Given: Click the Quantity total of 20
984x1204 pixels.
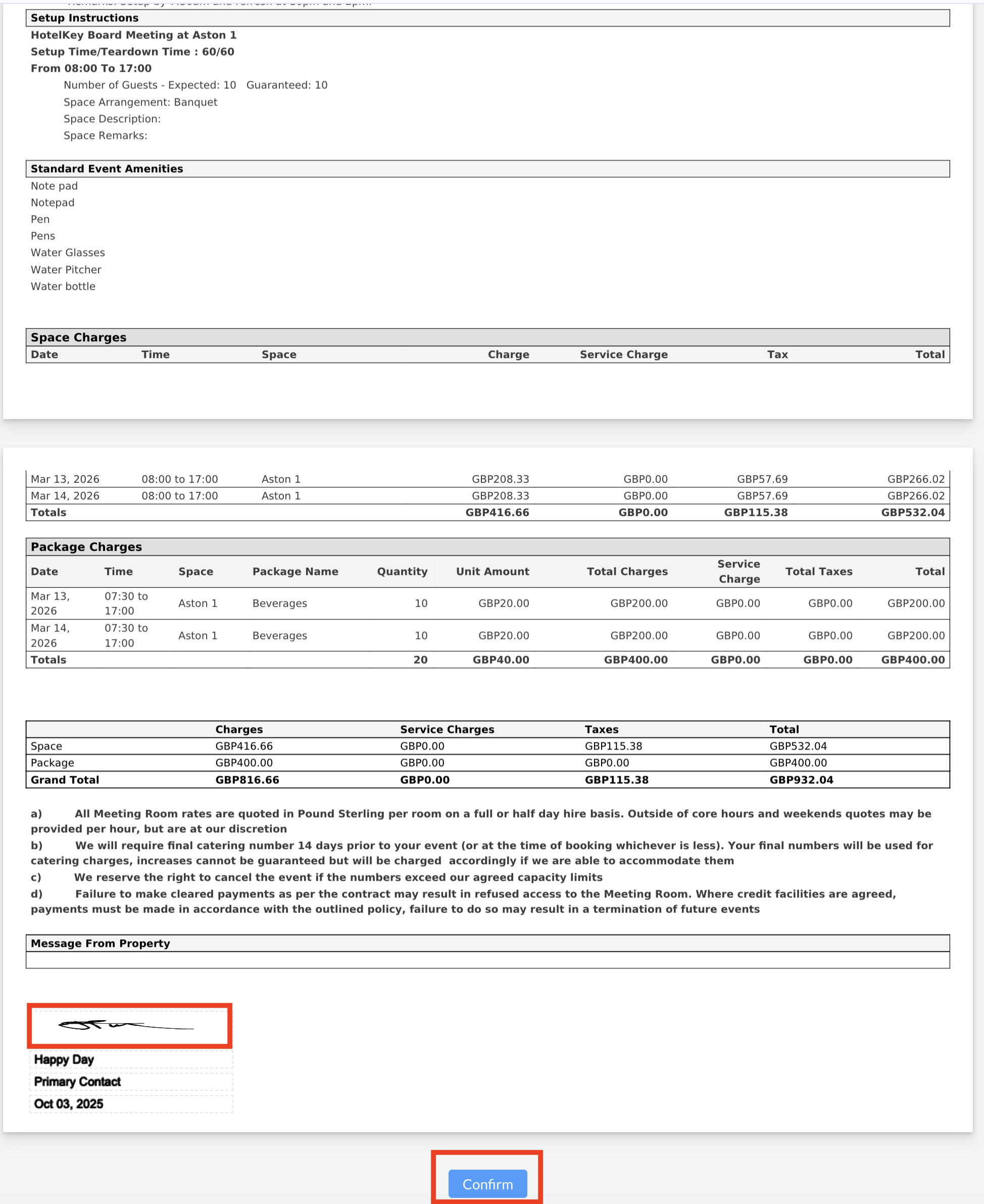Looking at the screenshot, I should (420, 660).
